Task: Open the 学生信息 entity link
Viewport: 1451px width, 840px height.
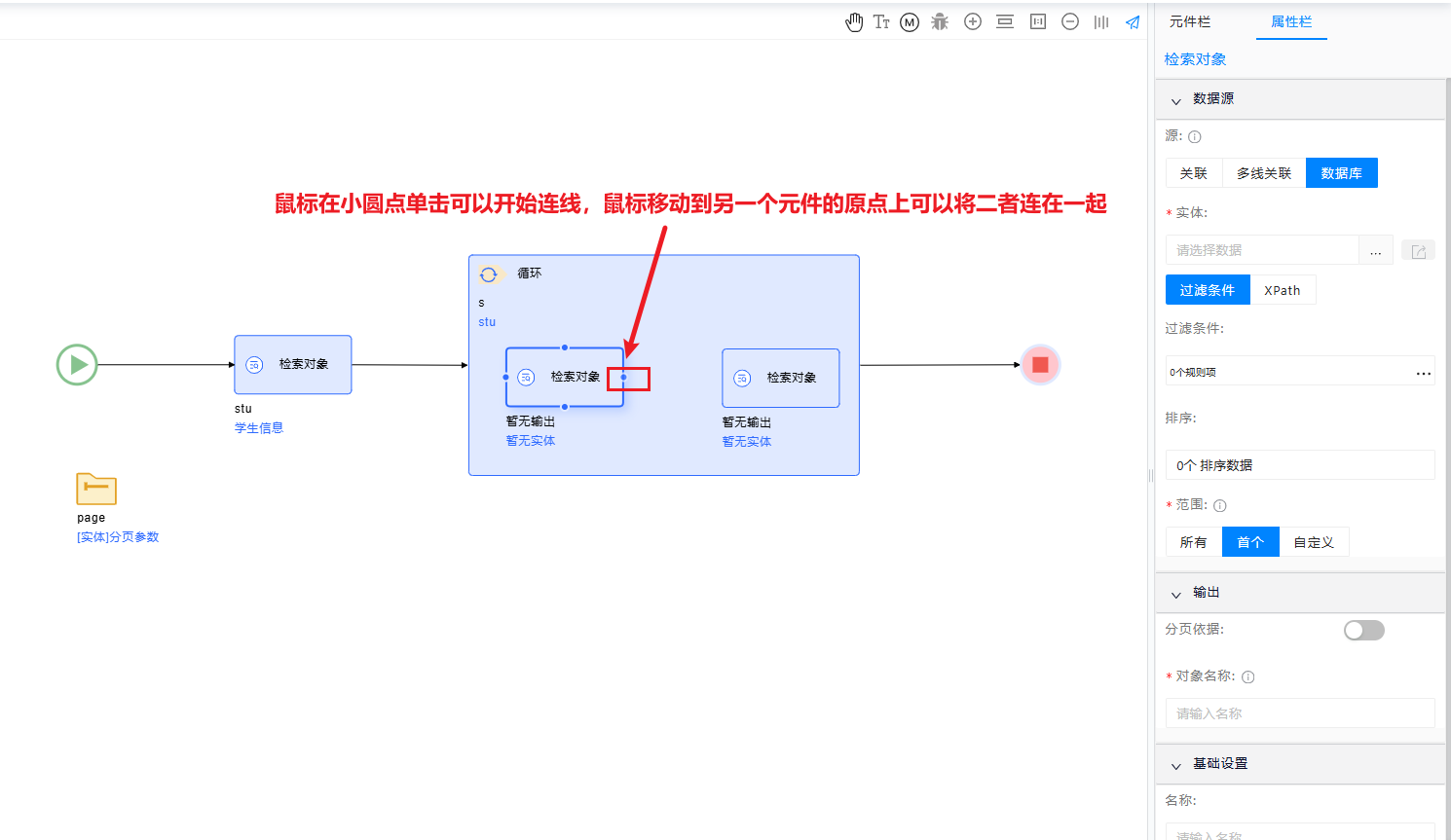Action: (x=259, y=428)
